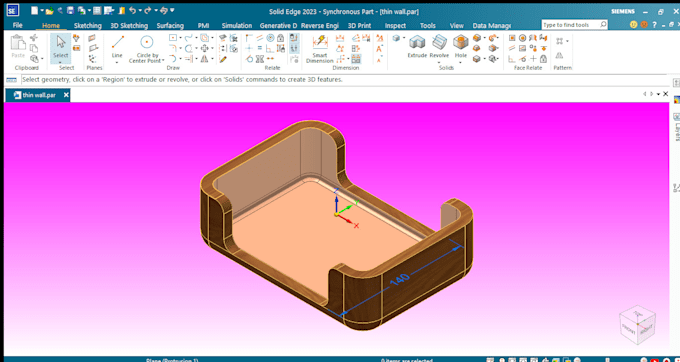Open the File menu
This screenshot has height=362, width=680.
point(18,25)
